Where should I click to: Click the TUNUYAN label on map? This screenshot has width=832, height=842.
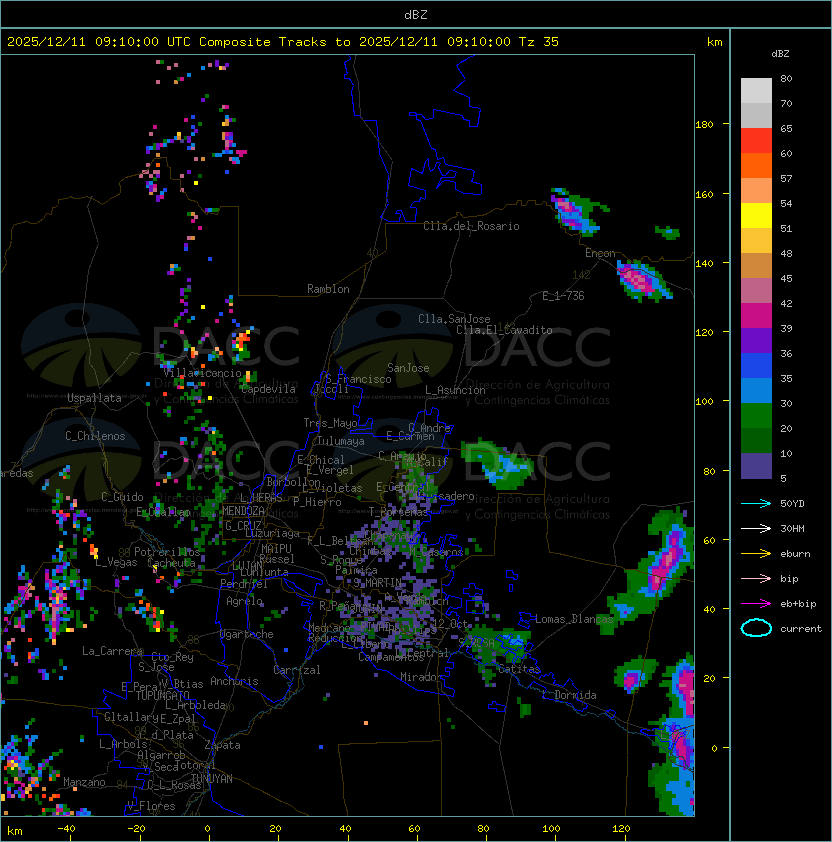(212, 779)
